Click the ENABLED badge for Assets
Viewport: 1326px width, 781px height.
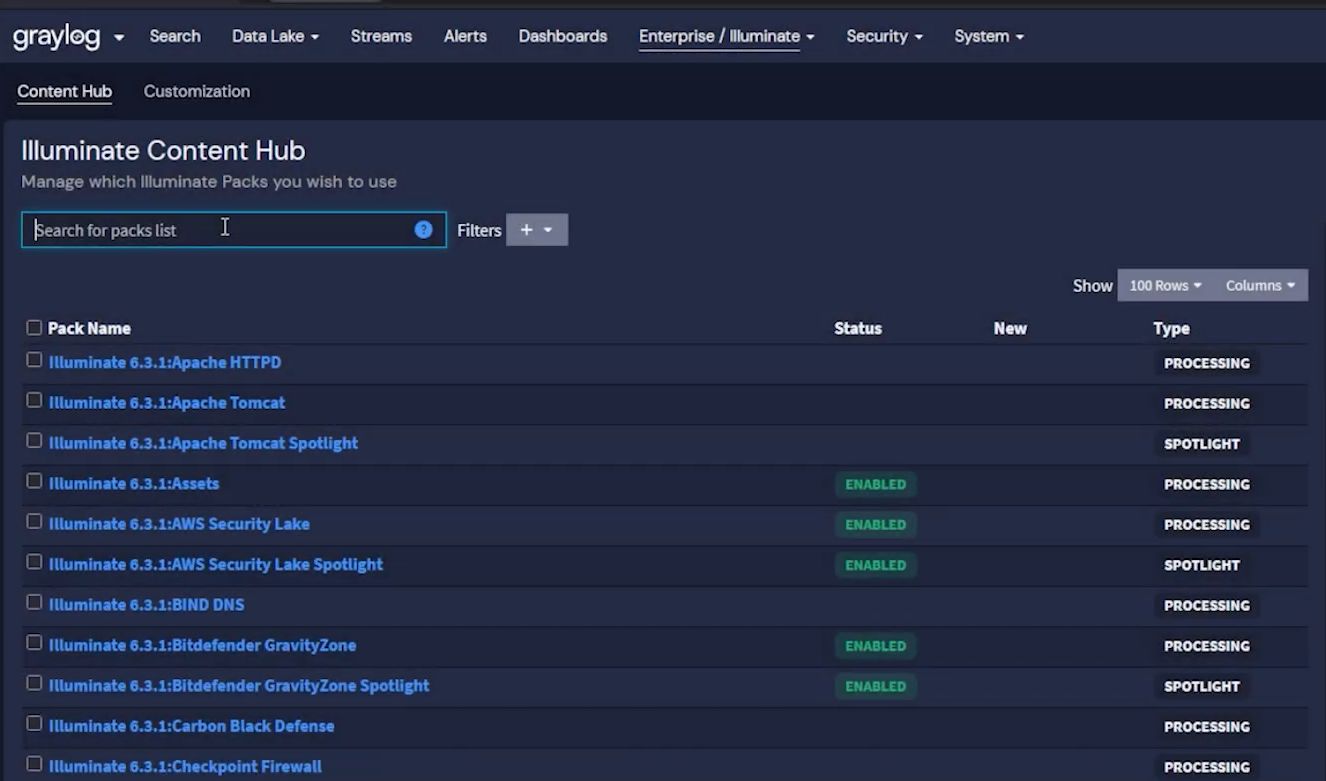point(876,484)
